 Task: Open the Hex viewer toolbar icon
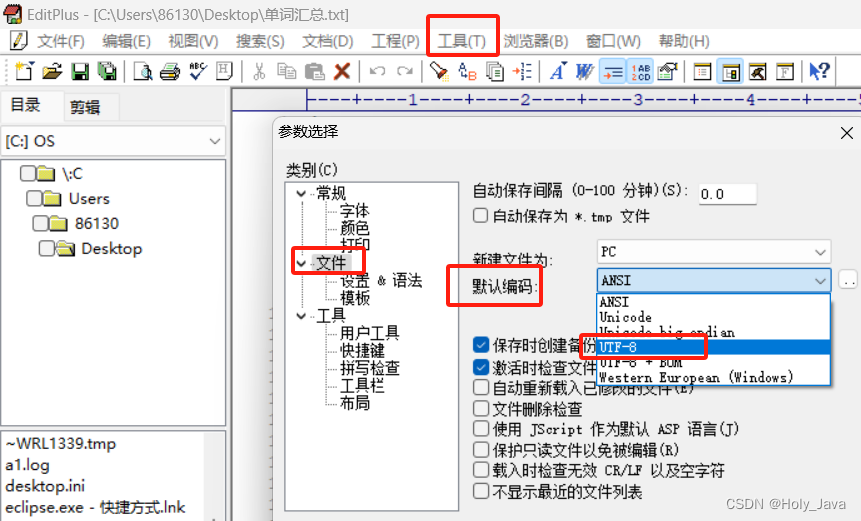tap(224, 71)
